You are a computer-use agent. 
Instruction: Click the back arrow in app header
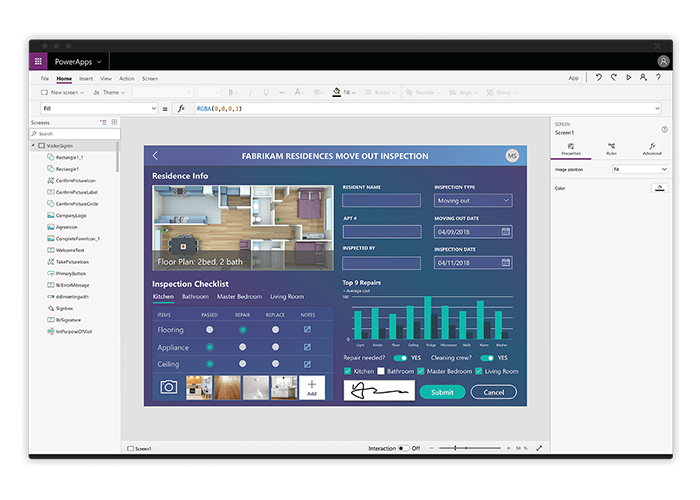coord(155,156)
